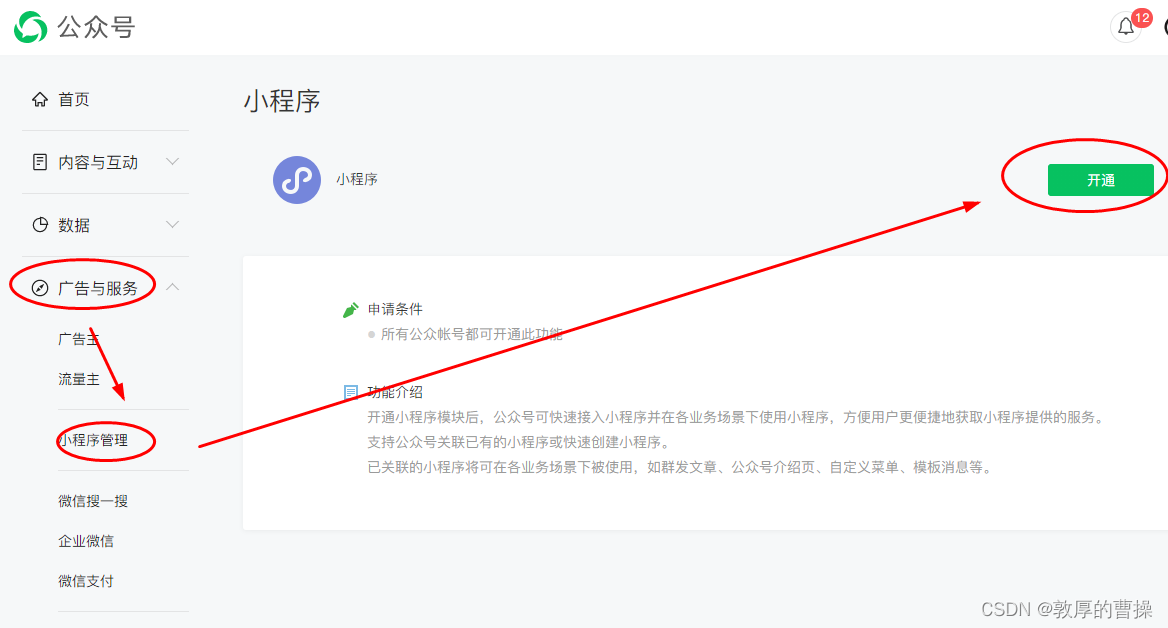1168x628 pixels.
Task: Click the compass icon beside 广告与服务
Action: [39, 288]
